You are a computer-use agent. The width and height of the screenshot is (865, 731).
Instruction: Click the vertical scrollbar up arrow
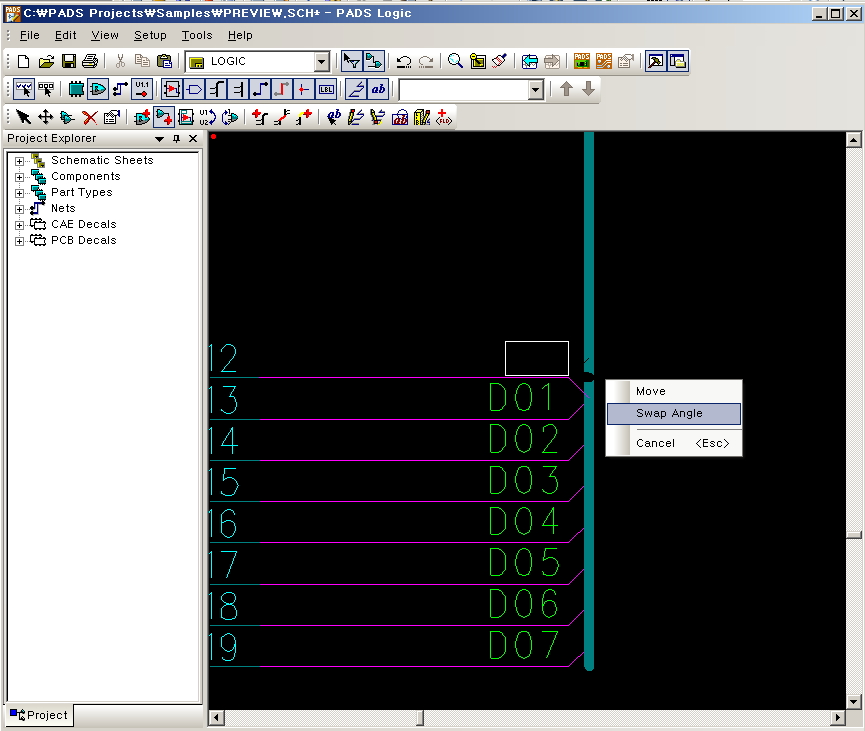click(x=853, y=140)
